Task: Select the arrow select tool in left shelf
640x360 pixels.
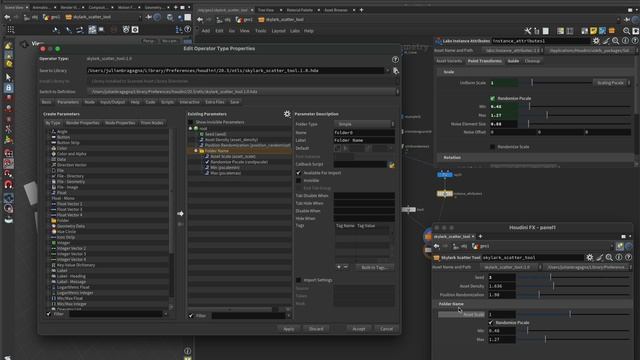Action: point(8,77)
